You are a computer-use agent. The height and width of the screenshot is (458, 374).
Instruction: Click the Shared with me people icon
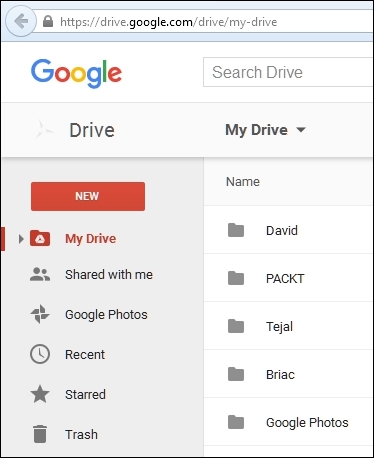(40, 275)
